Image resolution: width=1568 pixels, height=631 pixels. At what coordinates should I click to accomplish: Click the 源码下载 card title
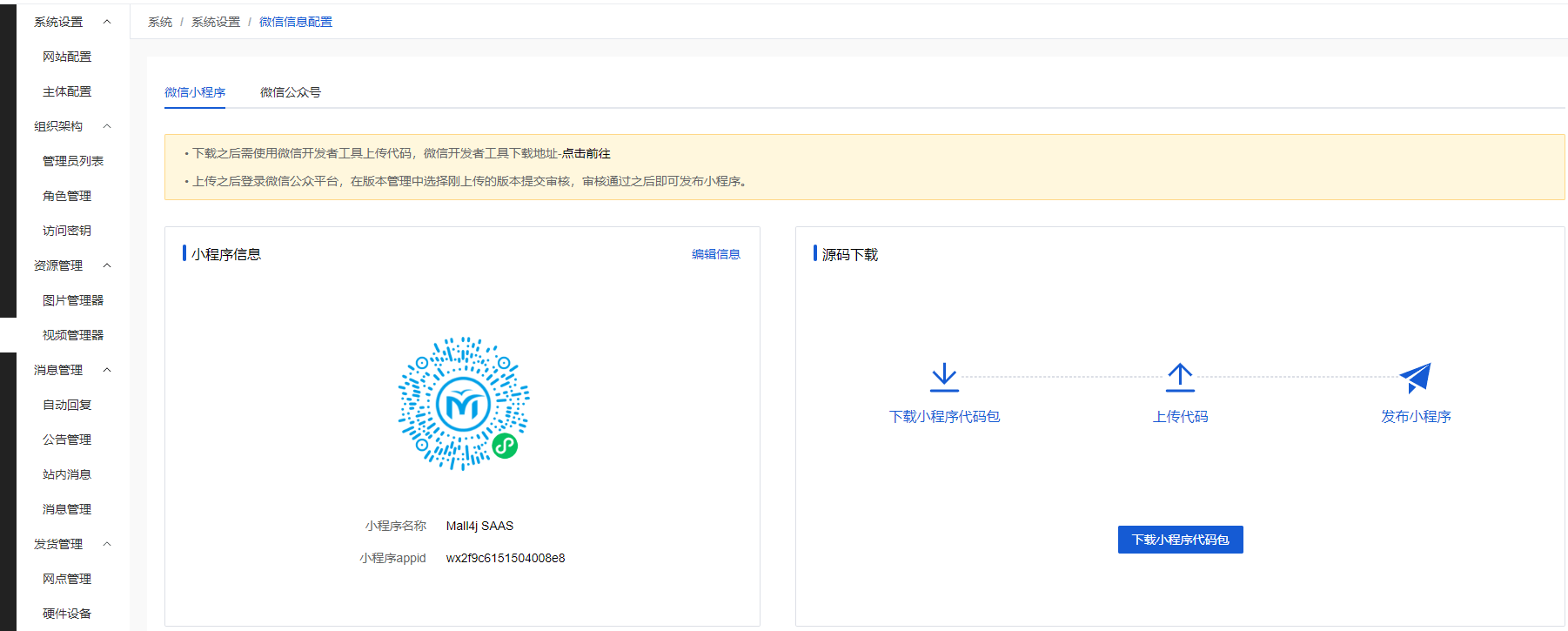click(850, 254)
